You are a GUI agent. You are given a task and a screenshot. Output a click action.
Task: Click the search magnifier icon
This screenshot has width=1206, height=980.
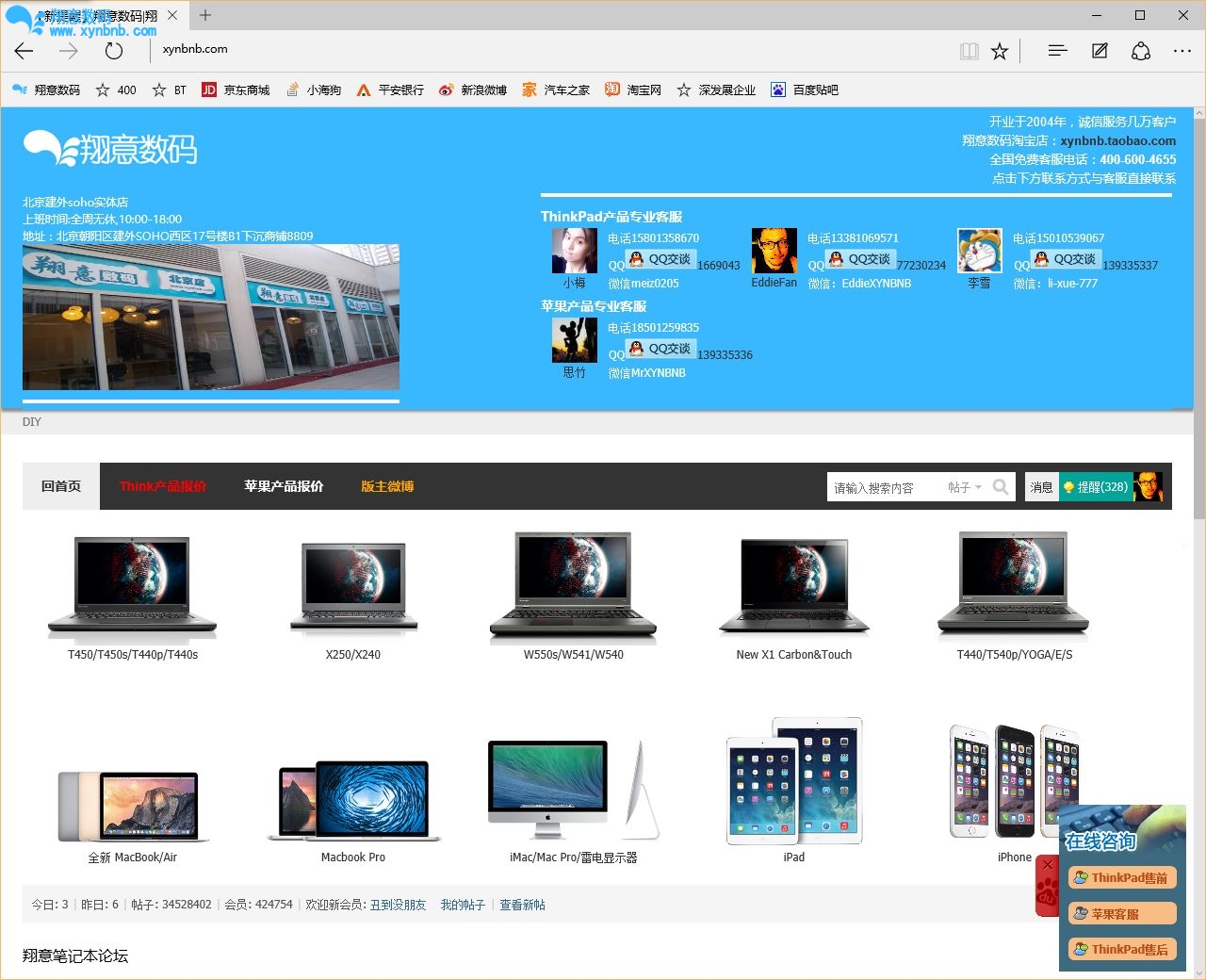click(x=1001, y=487)
